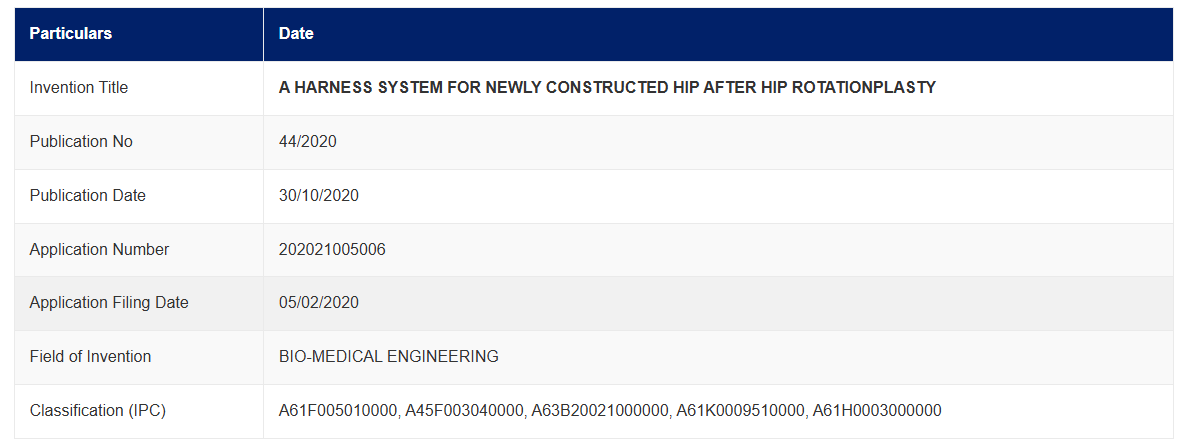
Task: Select the Field of Invention label
Action: [x=90, y=357]
